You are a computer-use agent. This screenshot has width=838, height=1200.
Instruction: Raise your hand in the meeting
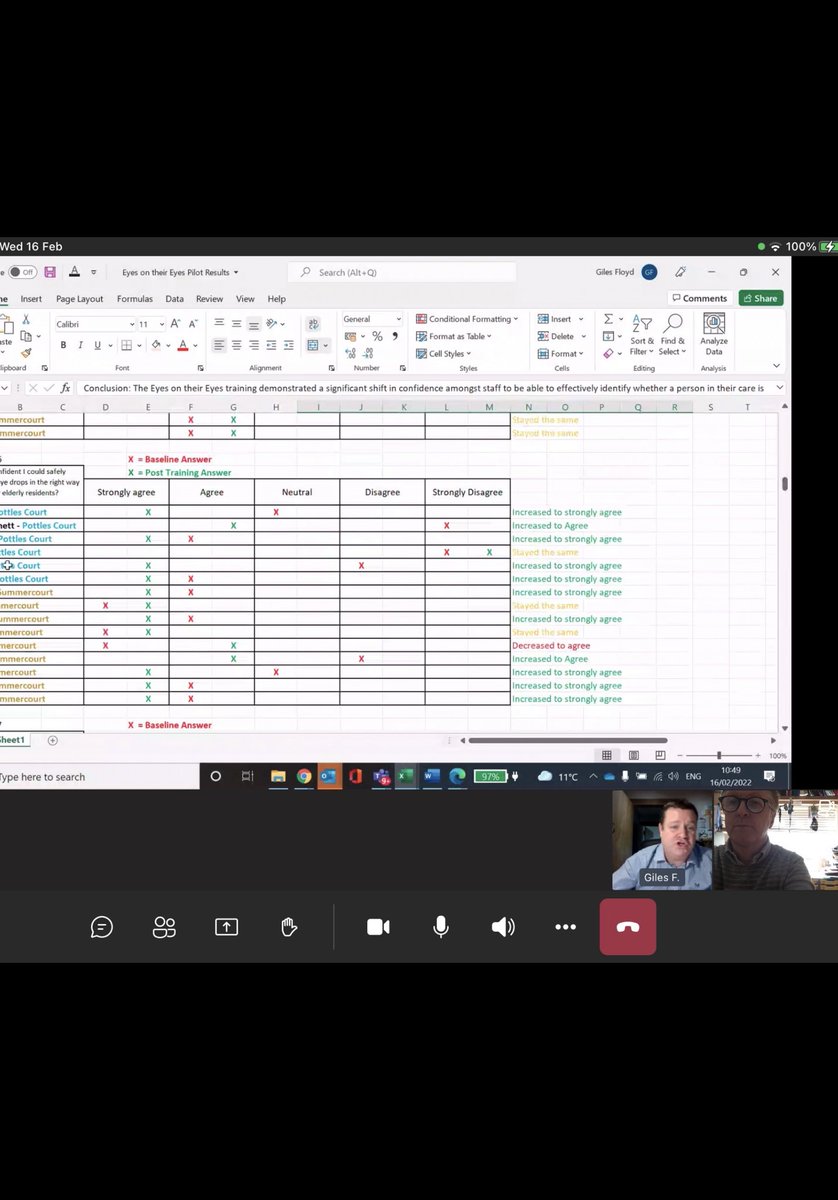[x=289, y=927]
